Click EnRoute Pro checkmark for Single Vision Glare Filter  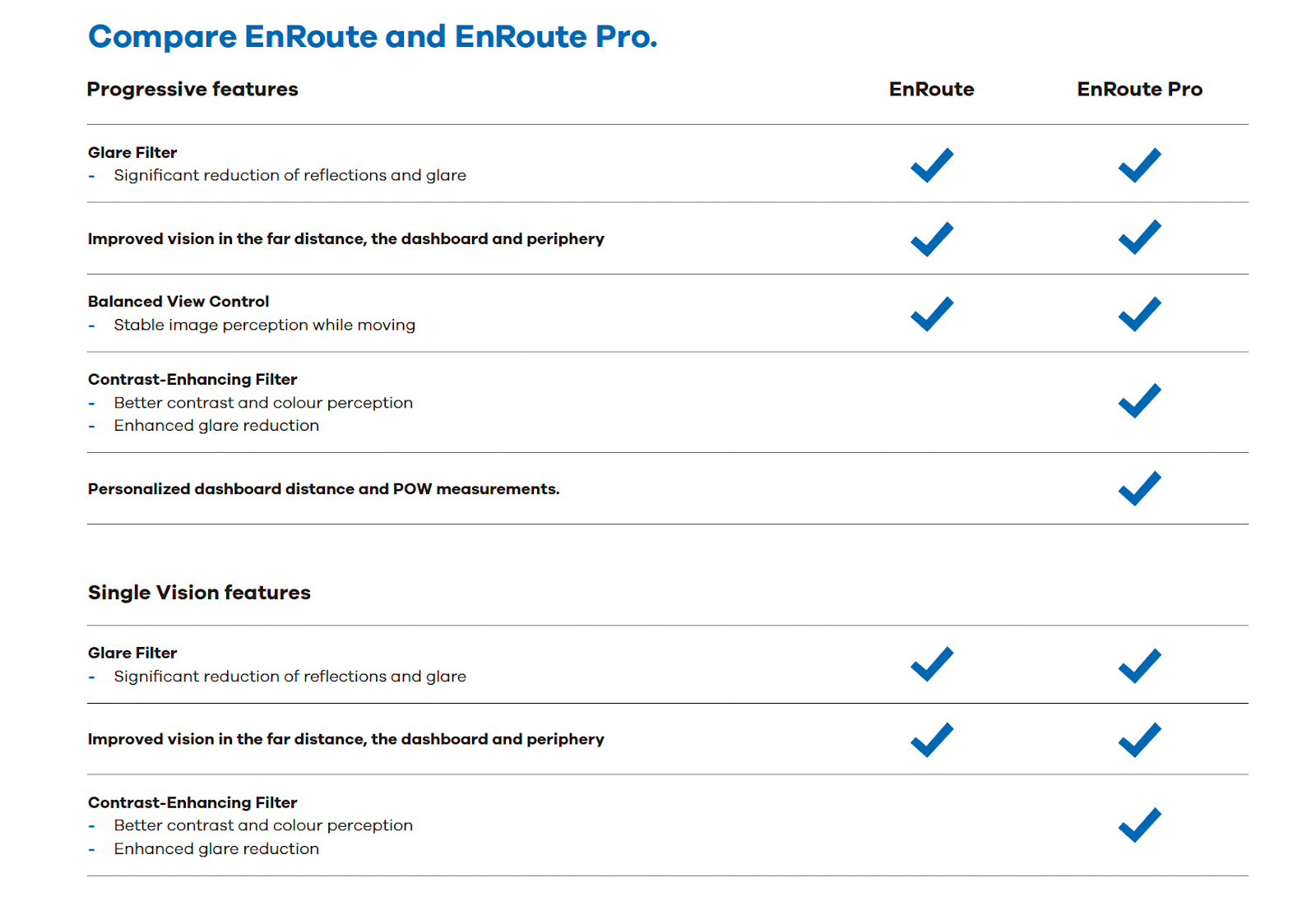coord(1140,665)
